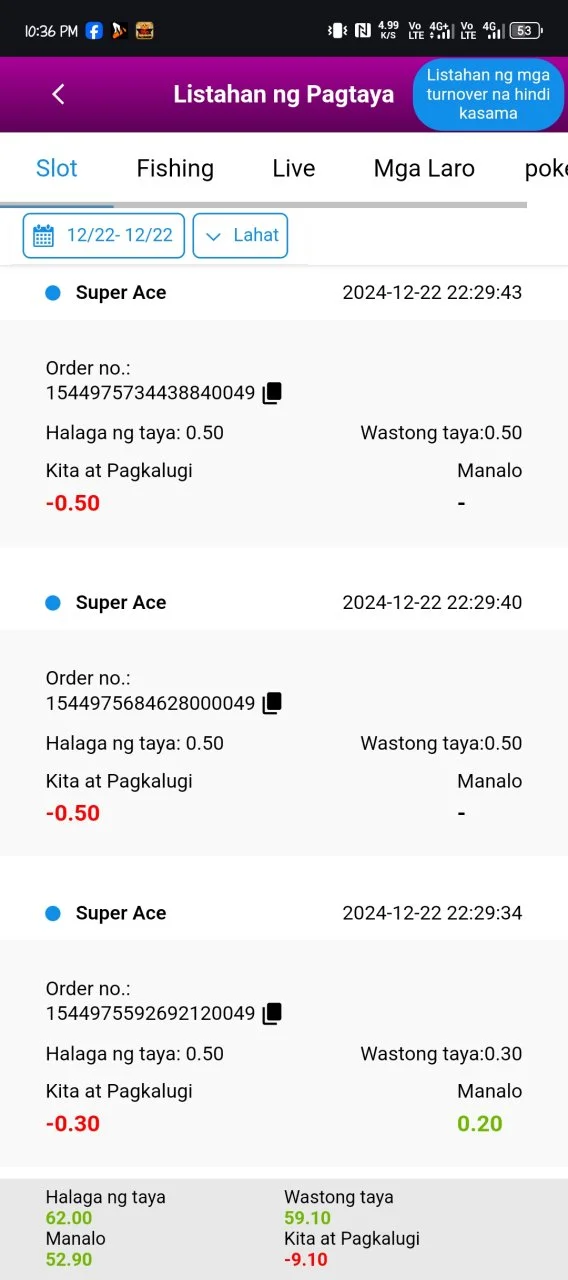Open the Mga Laro tab
This screenshot has width=568, height=1280.
[424, 168]
